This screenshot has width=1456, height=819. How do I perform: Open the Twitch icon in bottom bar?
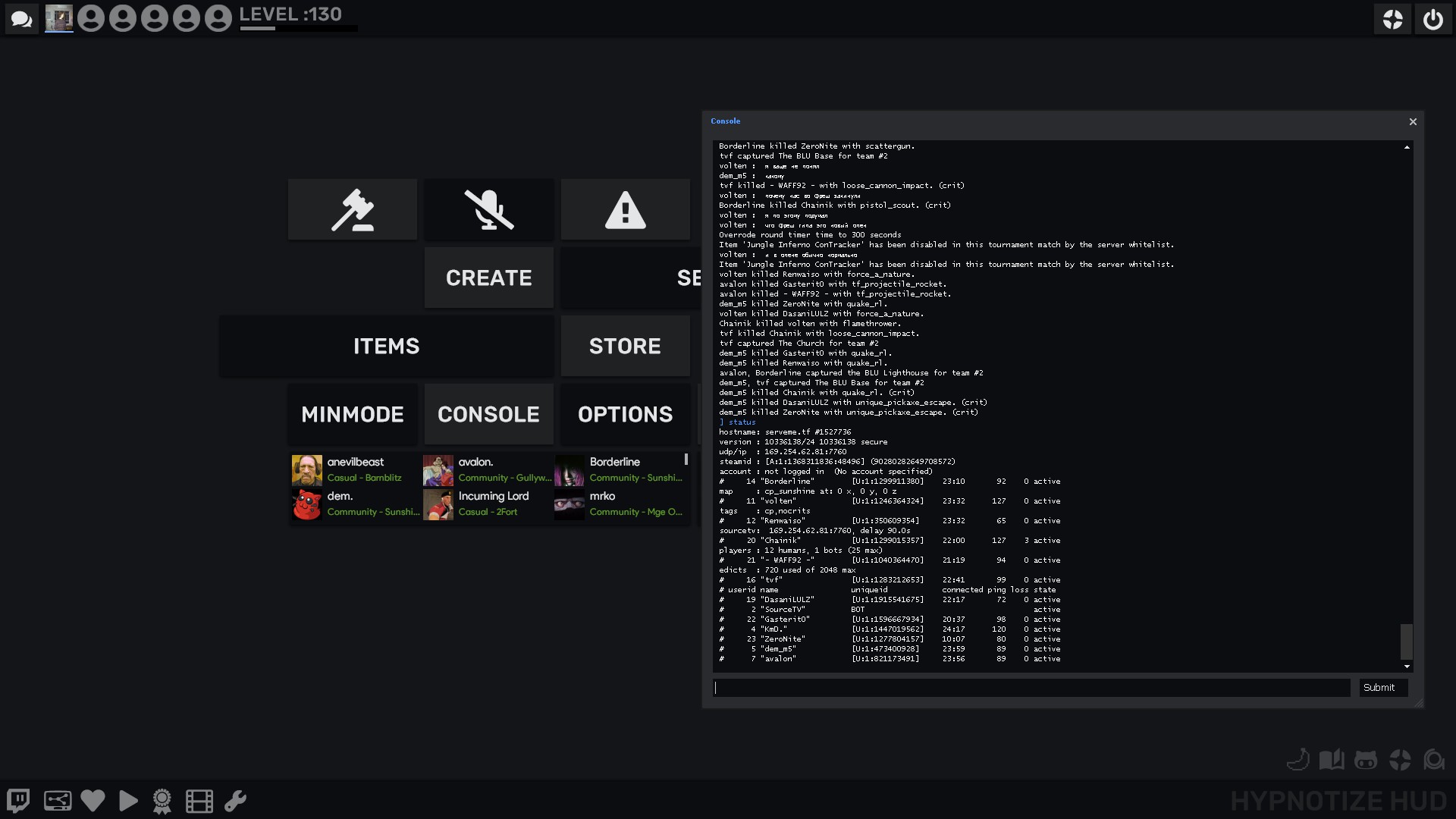[18, 801]
